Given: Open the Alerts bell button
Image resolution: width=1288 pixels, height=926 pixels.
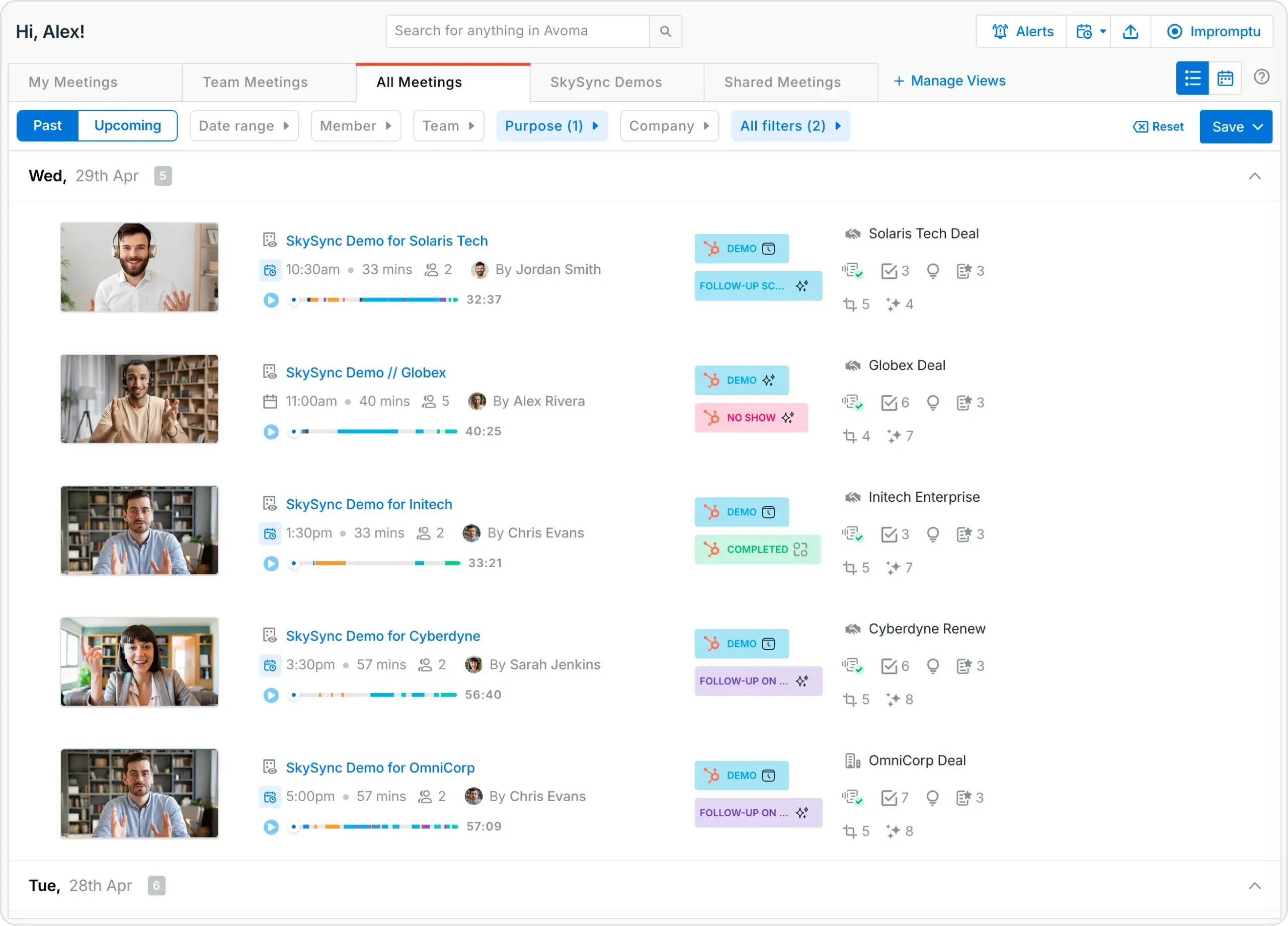Looking at the screenshot, I should (1022, 31).
